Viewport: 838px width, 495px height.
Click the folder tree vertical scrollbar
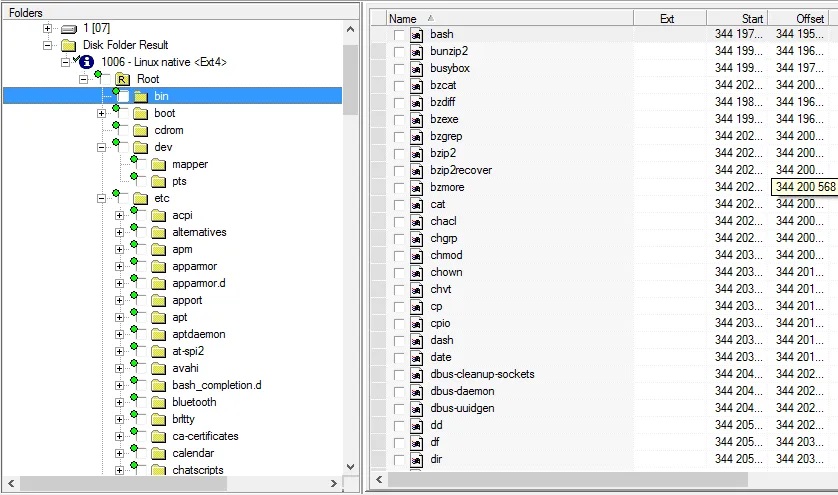pyautogui.click(x=350, y=250)
